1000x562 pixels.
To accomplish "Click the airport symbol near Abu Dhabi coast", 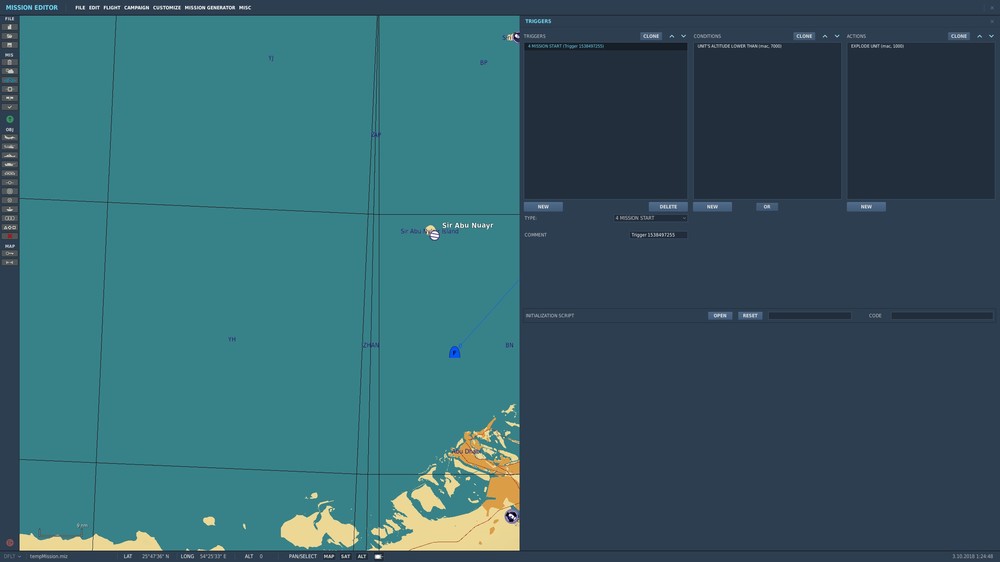I will click(x=511, y=516).
